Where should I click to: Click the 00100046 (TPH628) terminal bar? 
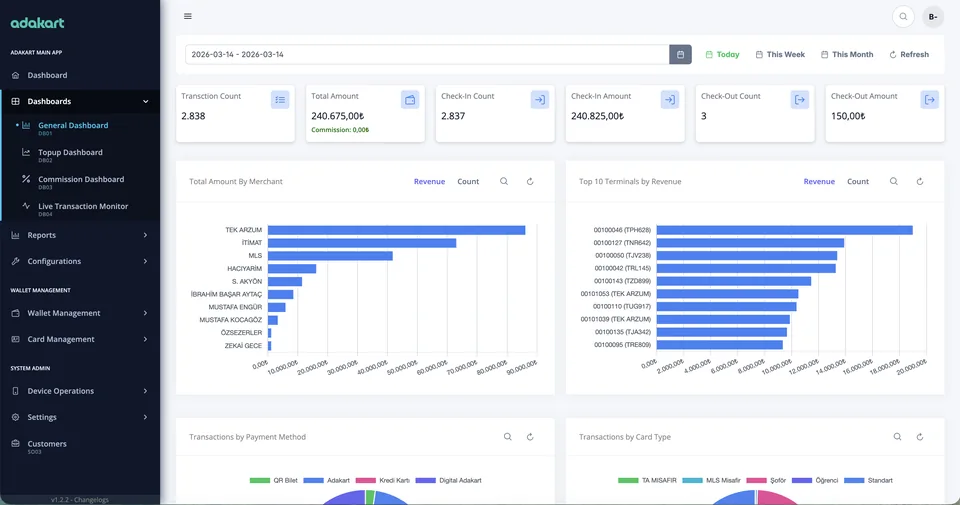(x=785, y=230)
